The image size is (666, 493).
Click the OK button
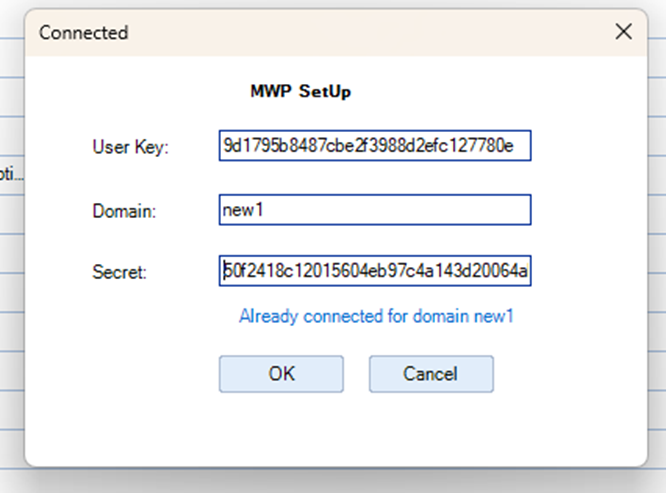281,374
